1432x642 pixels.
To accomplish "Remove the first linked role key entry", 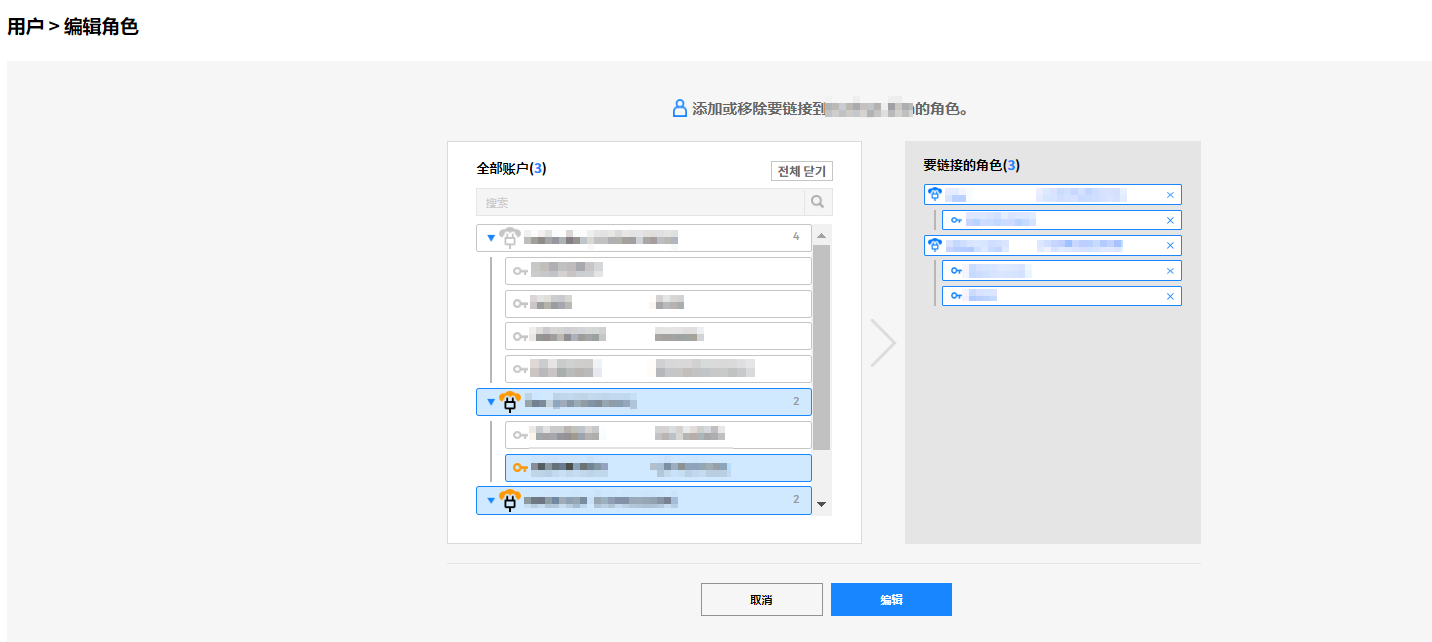I will tap(1170, 220).
